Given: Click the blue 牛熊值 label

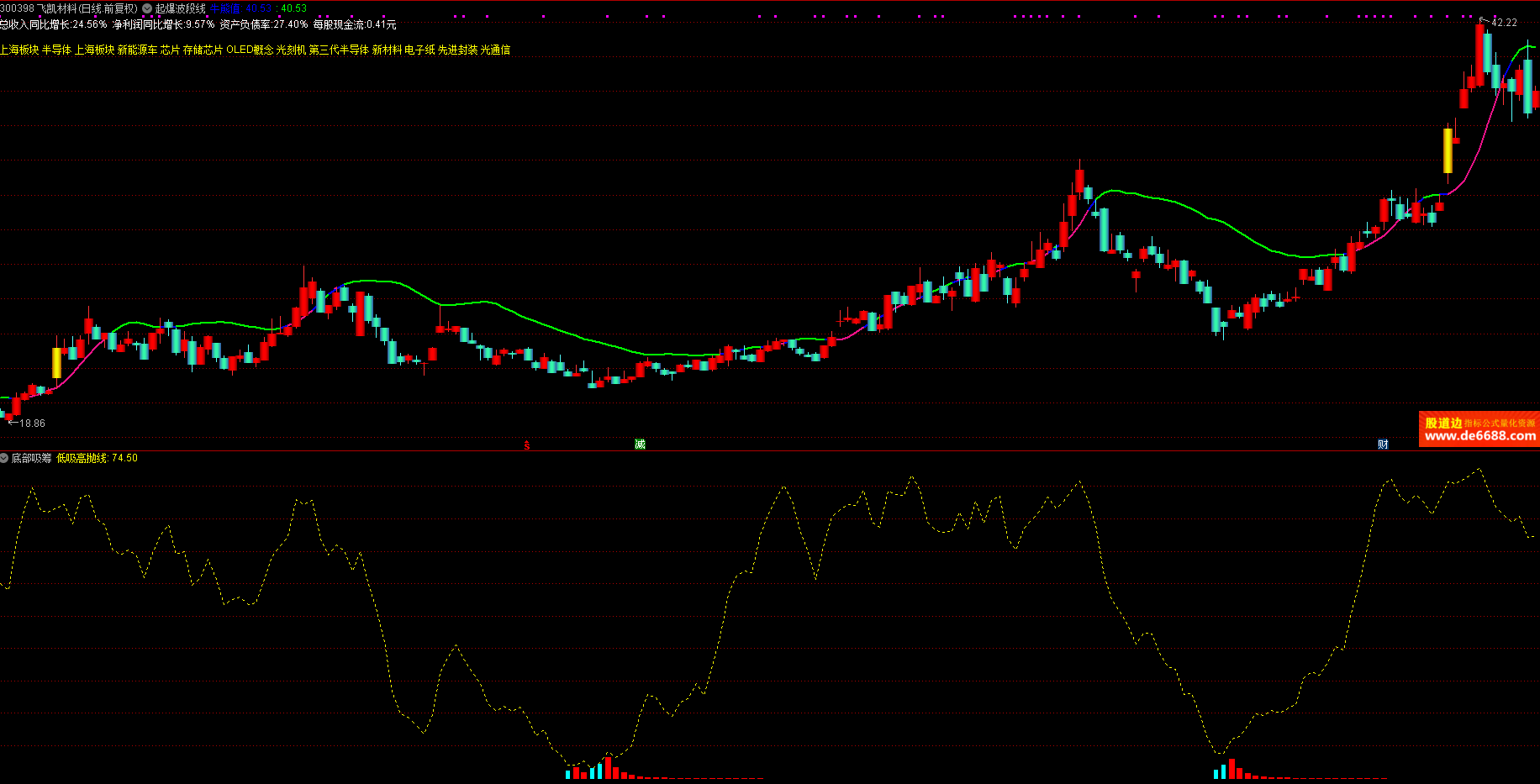Looking at the screenshot, I should [224, 8].
